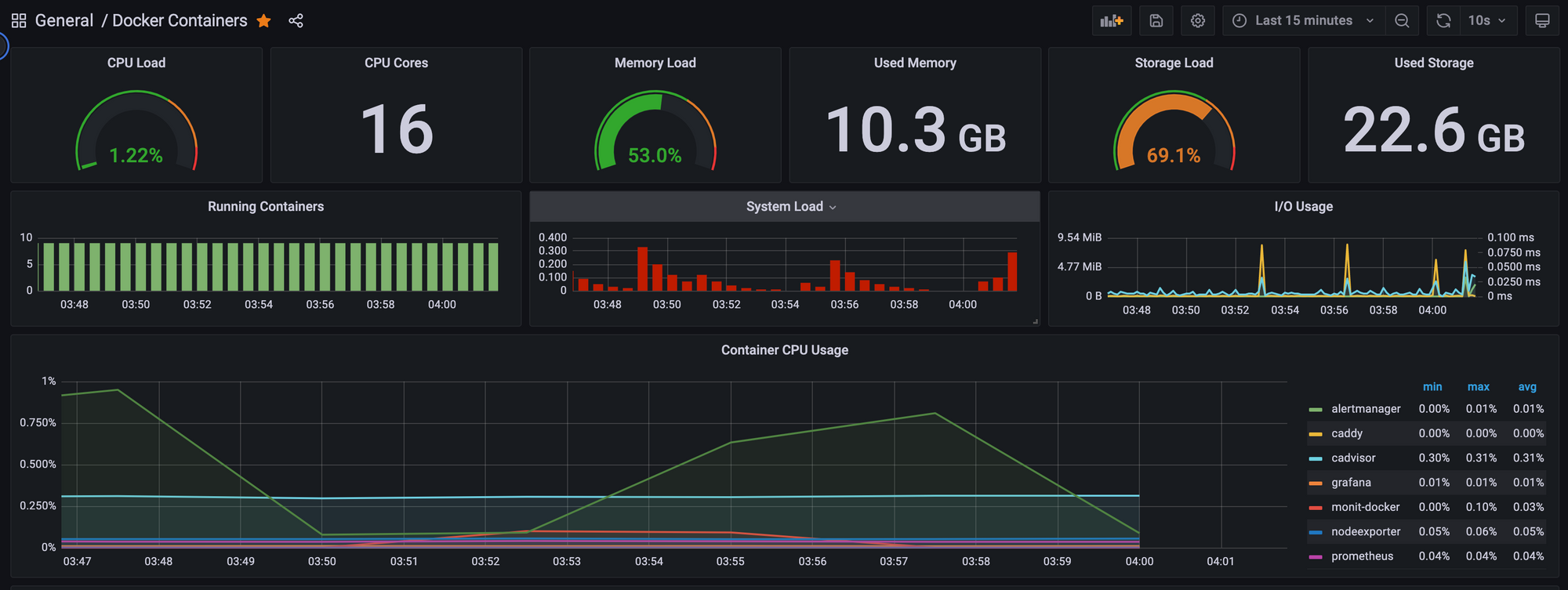The image size is (1568, 590).
Task: Open the Memory Load panel title
Action: tap(655, 63)
